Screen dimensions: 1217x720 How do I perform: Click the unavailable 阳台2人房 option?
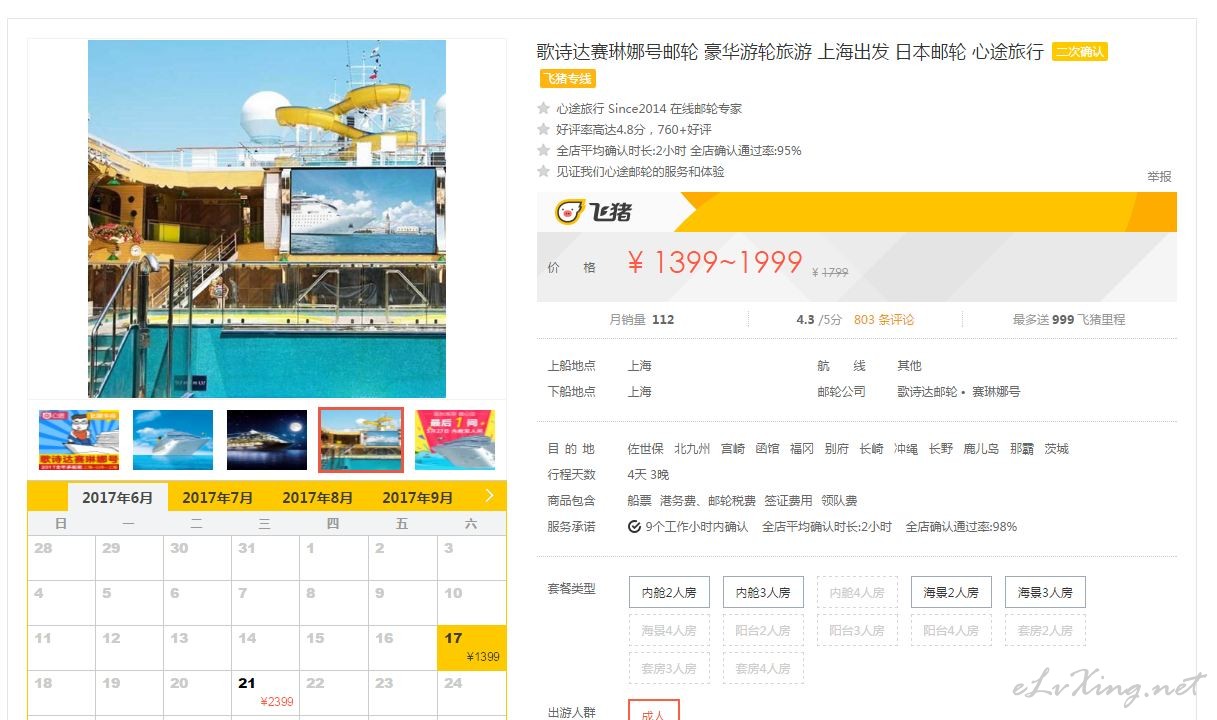tap(763, 630)
